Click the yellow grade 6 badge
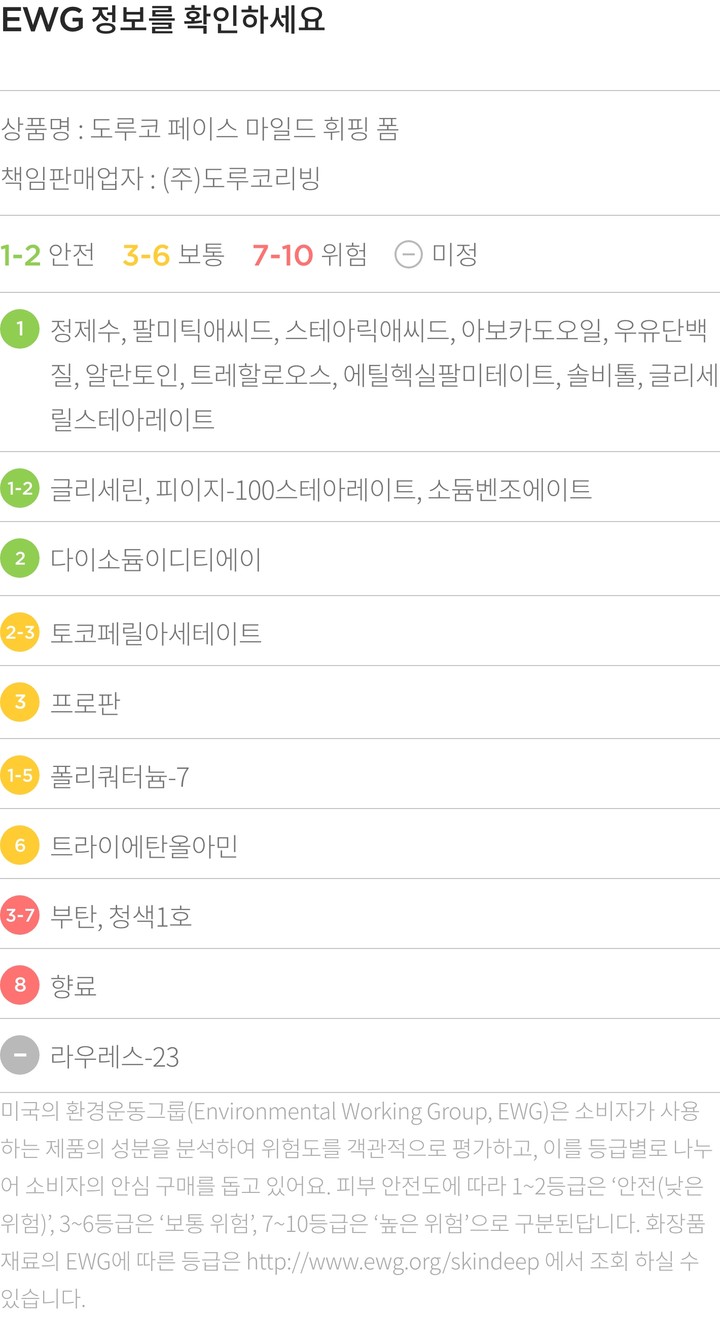The image size is (720, 1323). (20, 846)
